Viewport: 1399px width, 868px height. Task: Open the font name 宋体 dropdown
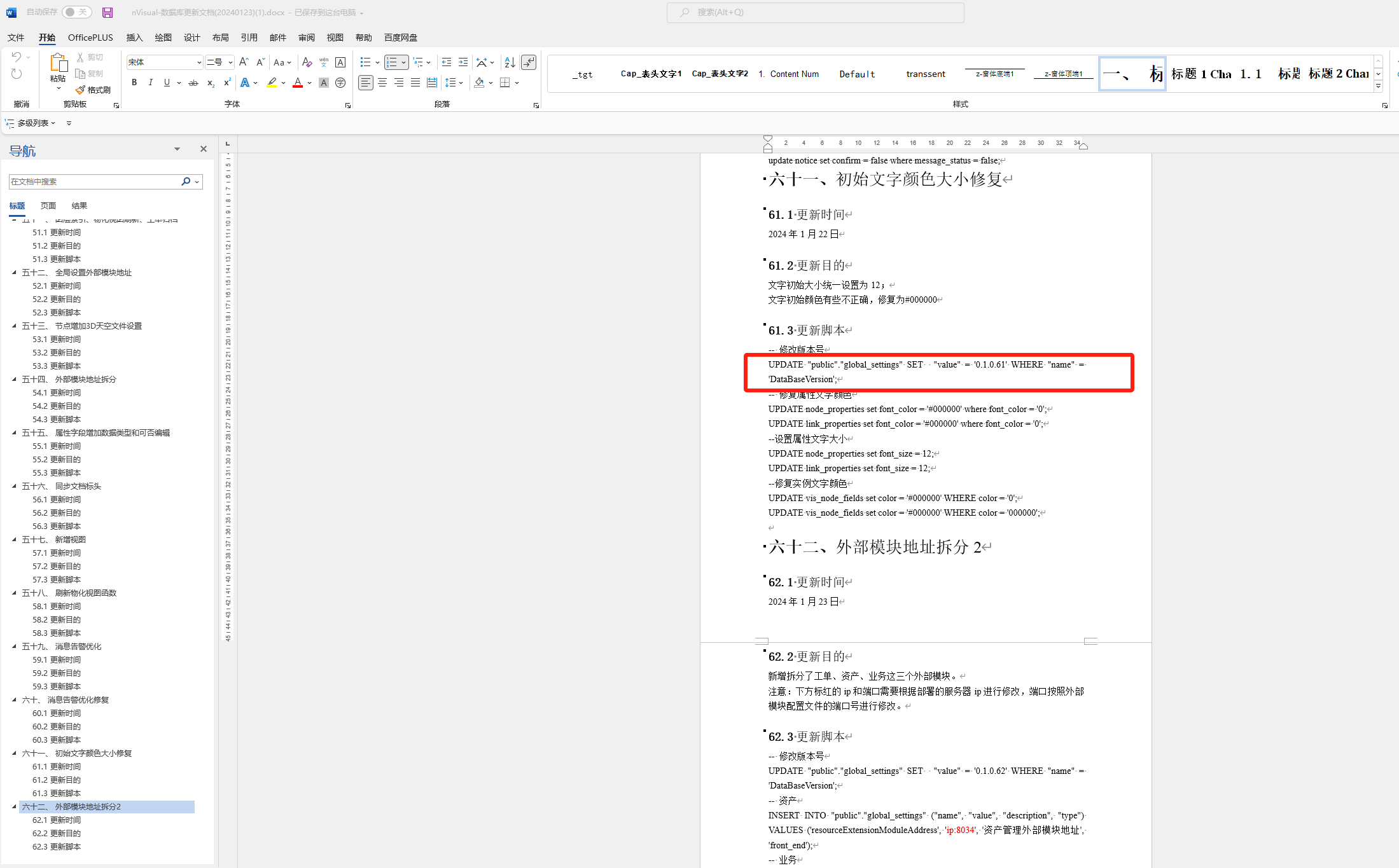198,62
